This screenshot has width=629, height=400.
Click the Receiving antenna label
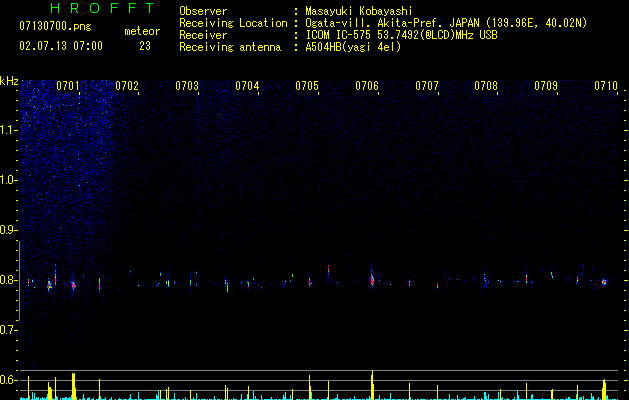pos(230,47)
